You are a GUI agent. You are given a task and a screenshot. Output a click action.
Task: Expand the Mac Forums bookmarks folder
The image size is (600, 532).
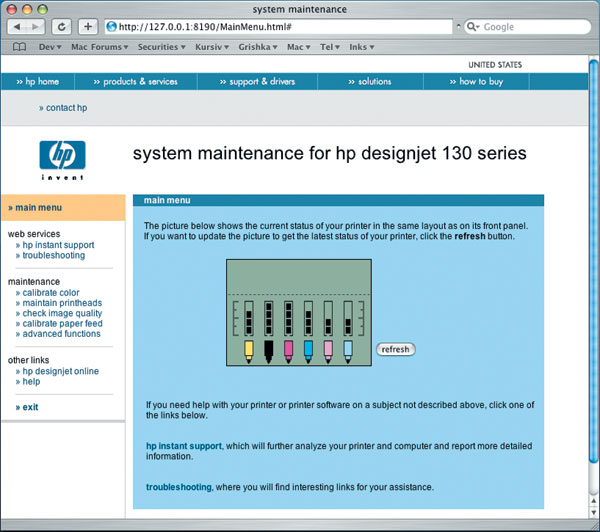coord(99,47)
